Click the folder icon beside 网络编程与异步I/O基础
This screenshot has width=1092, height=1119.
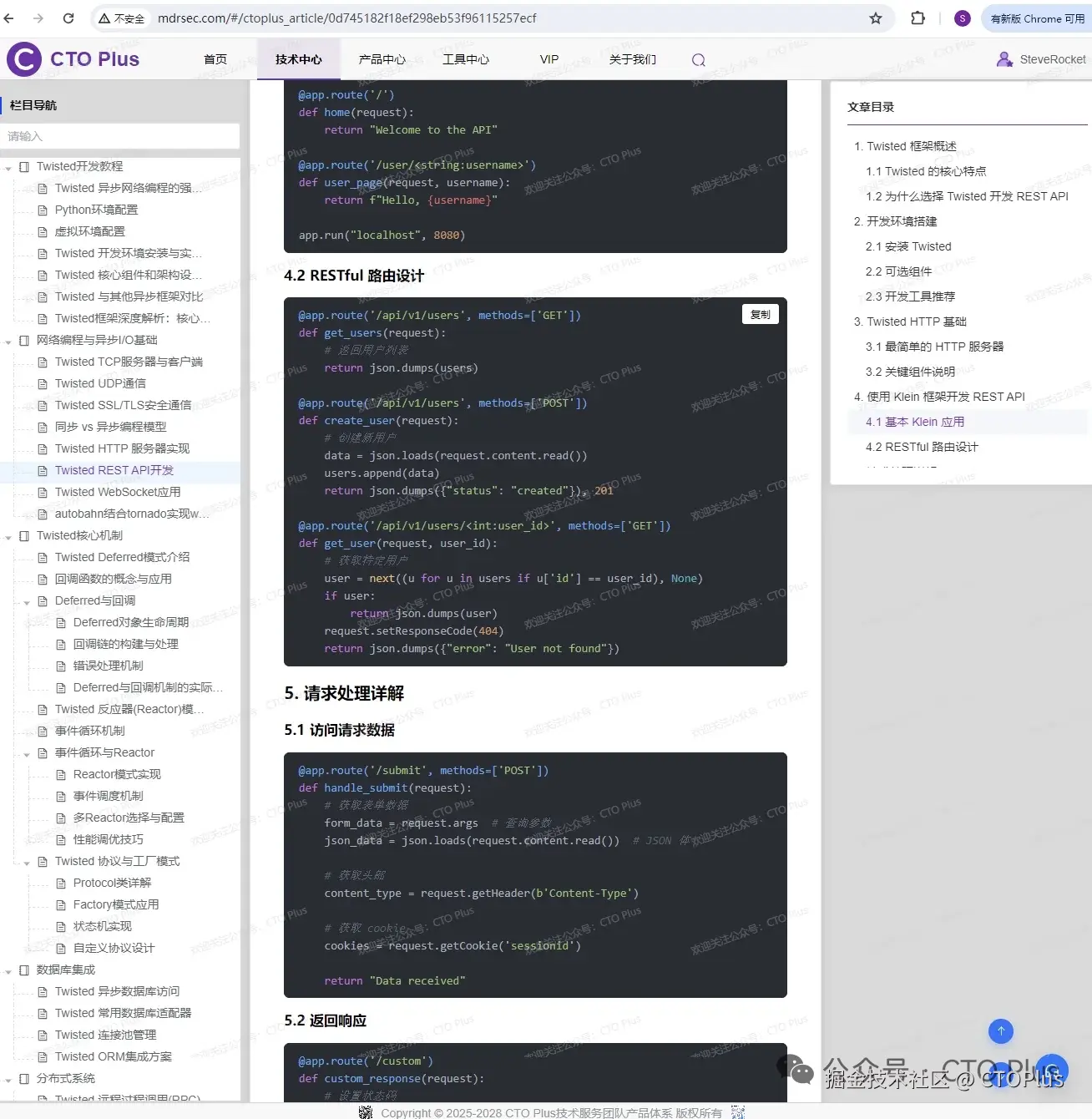point(24,340)
